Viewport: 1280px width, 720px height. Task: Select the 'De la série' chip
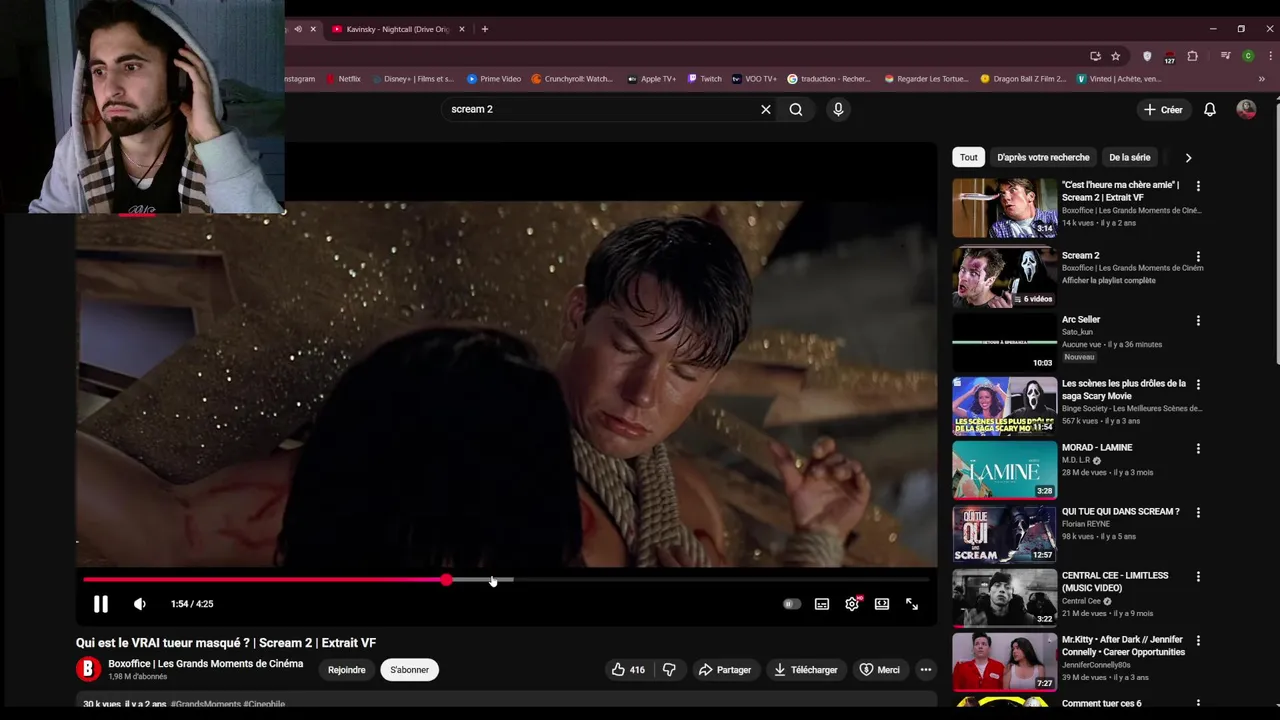click(x=1129, y=157)
